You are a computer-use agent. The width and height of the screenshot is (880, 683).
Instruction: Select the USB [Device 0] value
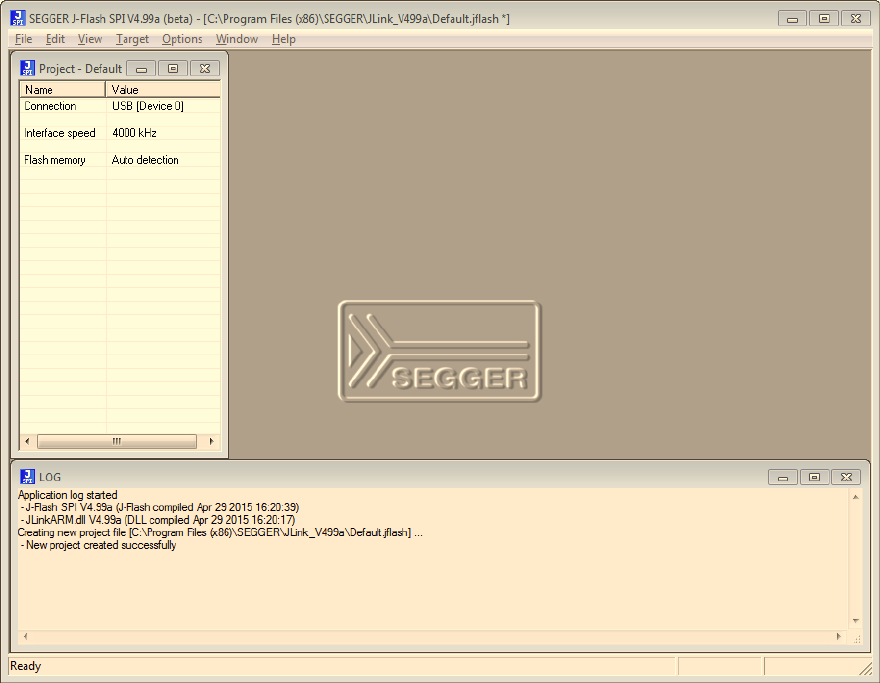(148, 106)
